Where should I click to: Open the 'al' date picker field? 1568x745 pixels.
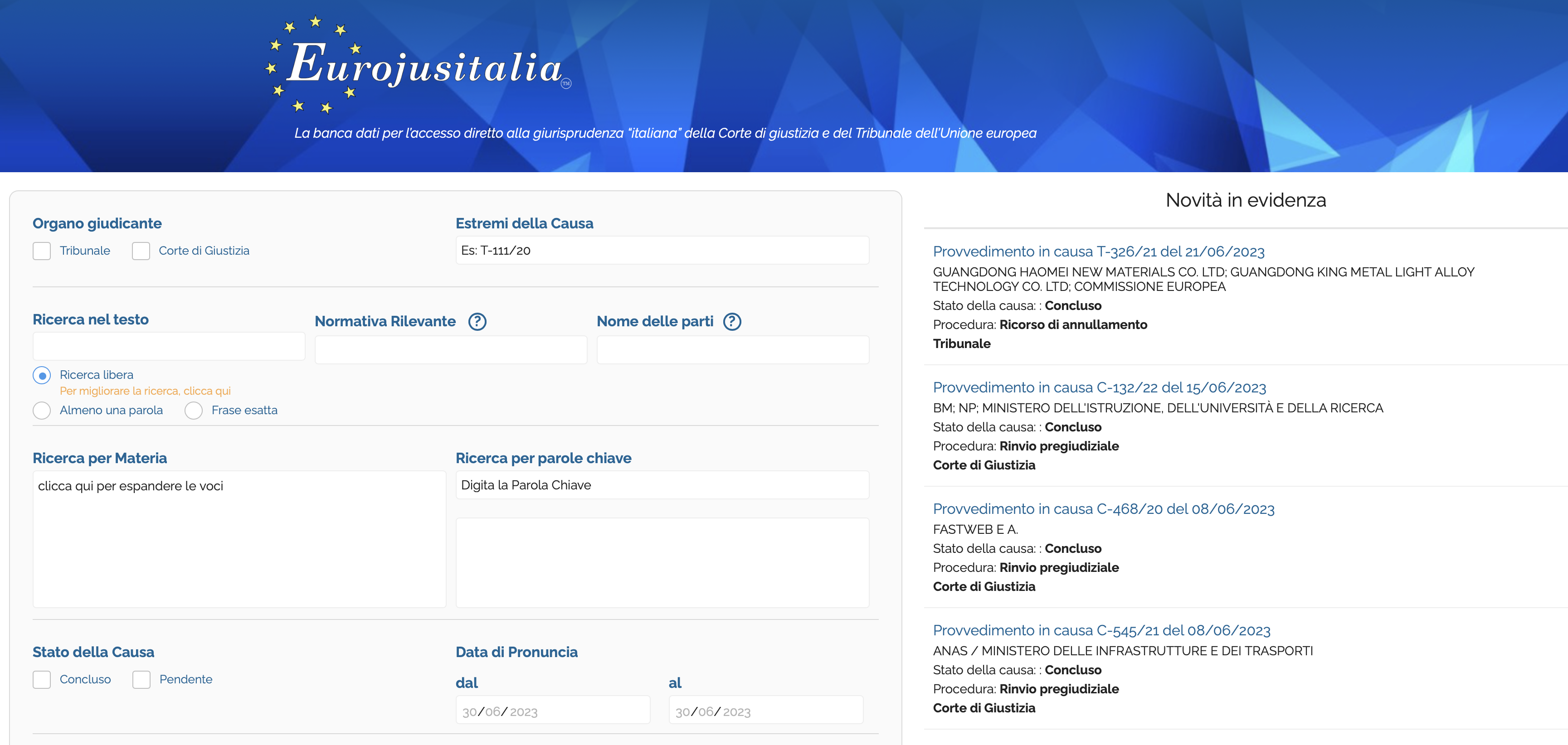tap(766, 711)
